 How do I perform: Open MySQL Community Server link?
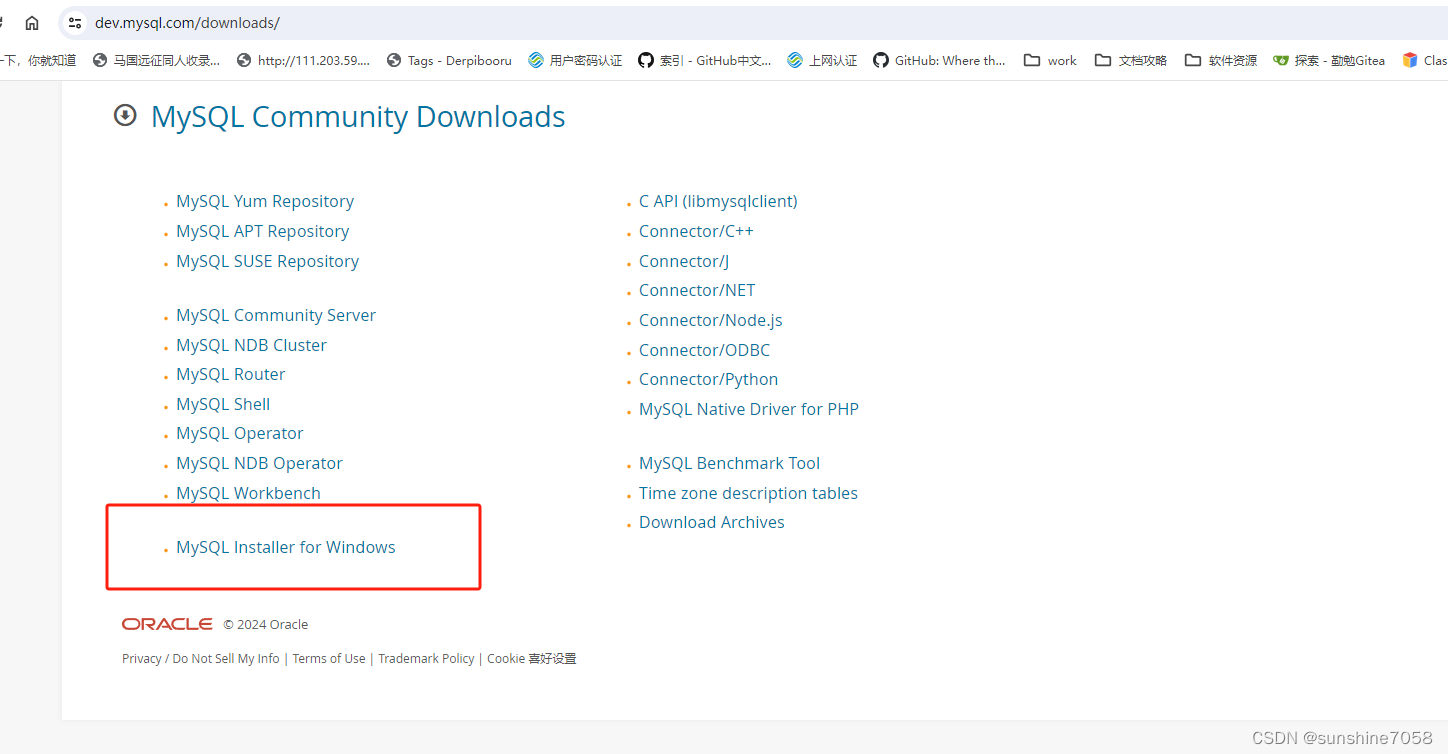(276, 315)
